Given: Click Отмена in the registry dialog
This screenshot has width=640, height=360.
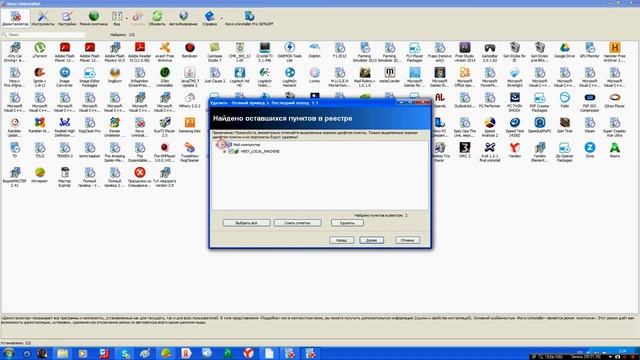Looking at the screenshot, I should pyautogui.click(x=407, y=240).
